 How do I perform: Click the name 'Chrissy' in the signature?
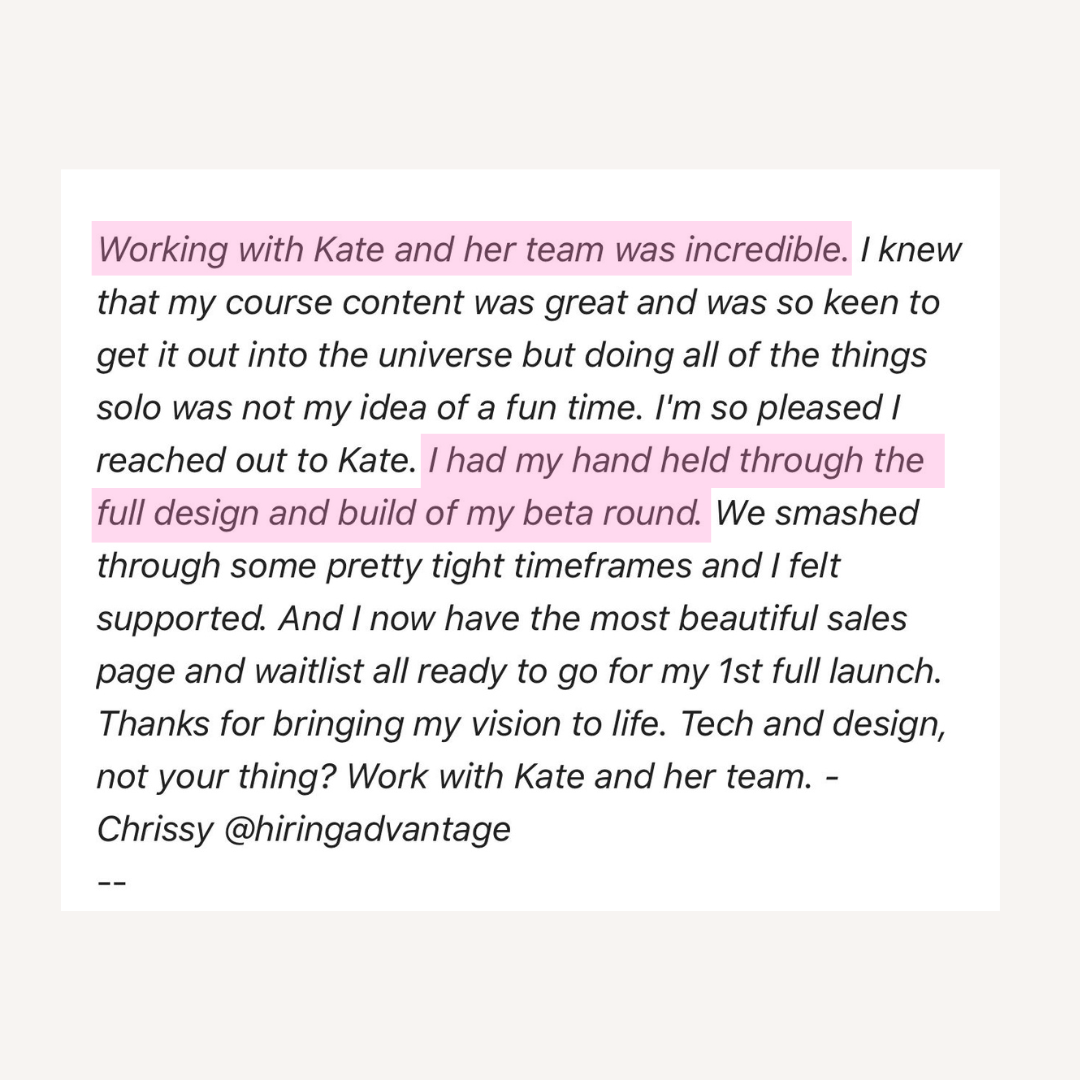coord(154,829)
